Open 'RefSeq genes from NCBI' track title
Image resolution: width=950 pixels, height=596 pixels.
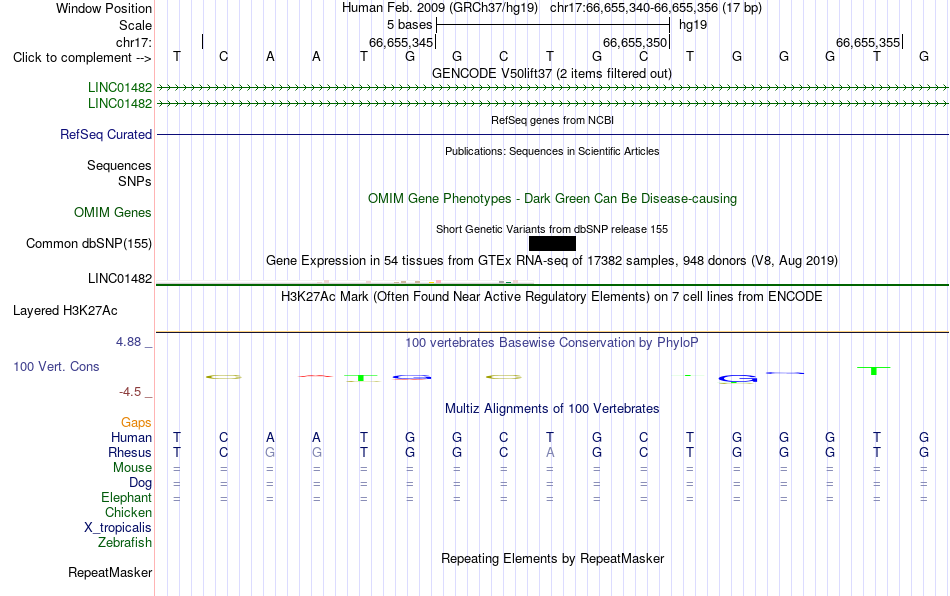point(552,120)
